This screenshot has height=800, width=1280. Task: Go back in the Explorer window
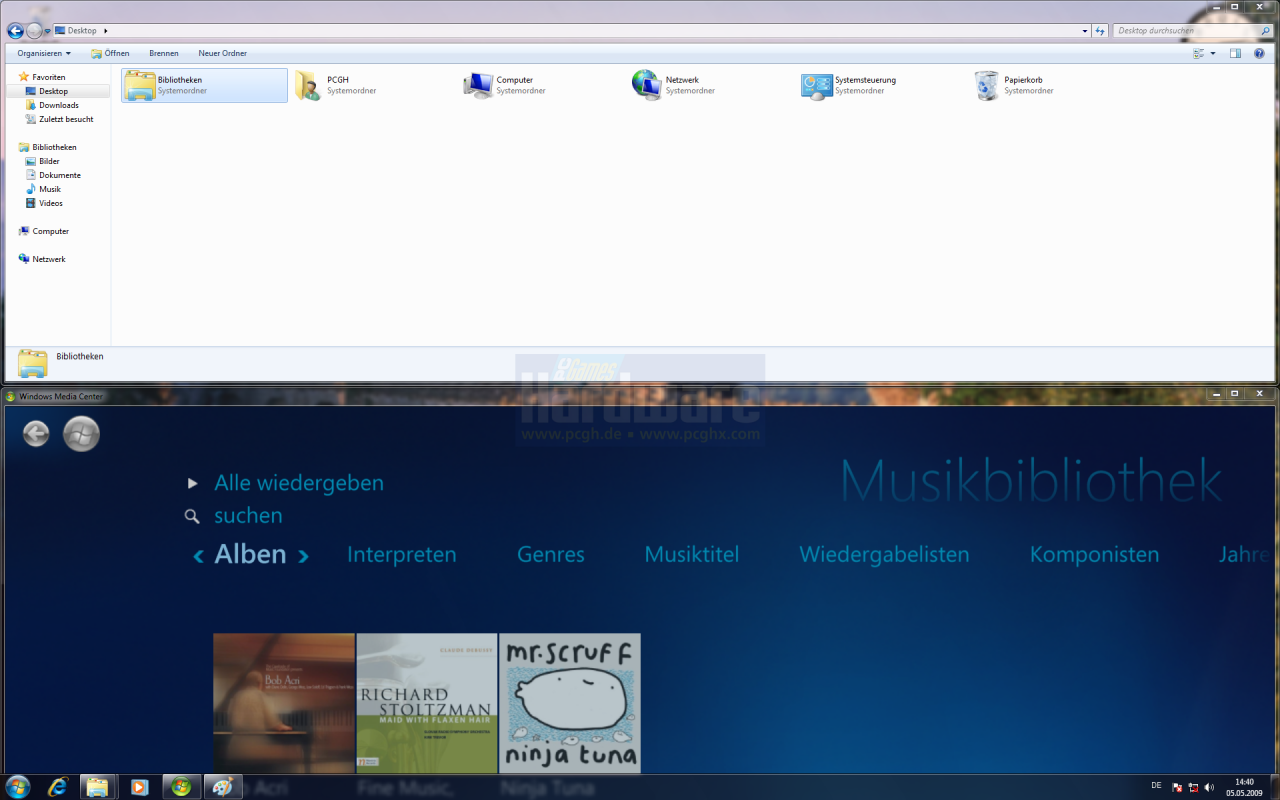coord(15,31)
